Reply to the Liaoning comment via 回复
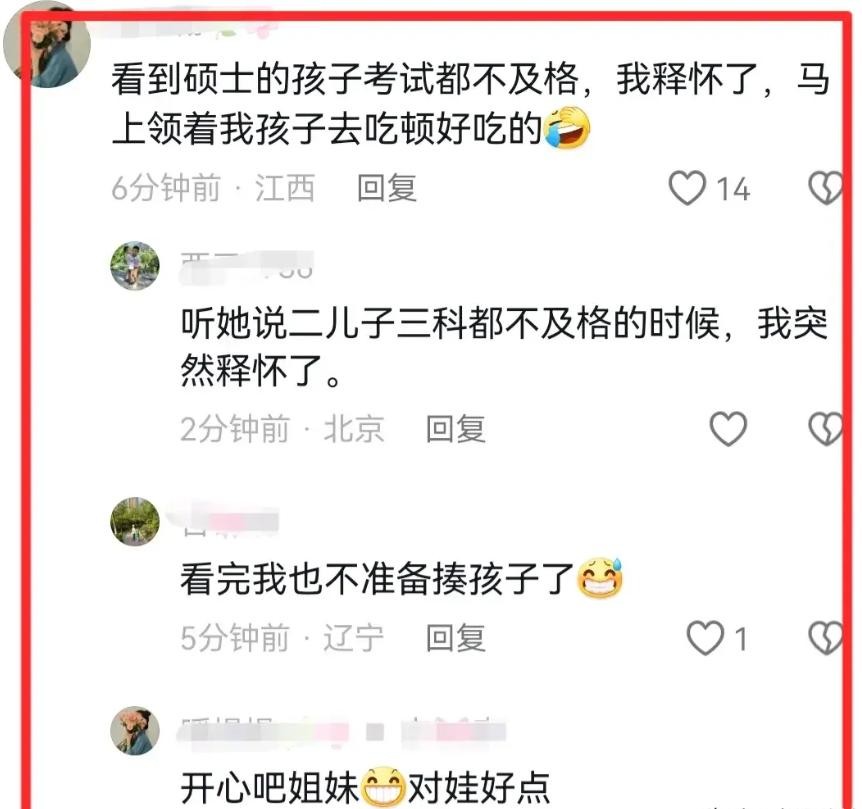This screenshot has height=809, width=862. [456, 638]
